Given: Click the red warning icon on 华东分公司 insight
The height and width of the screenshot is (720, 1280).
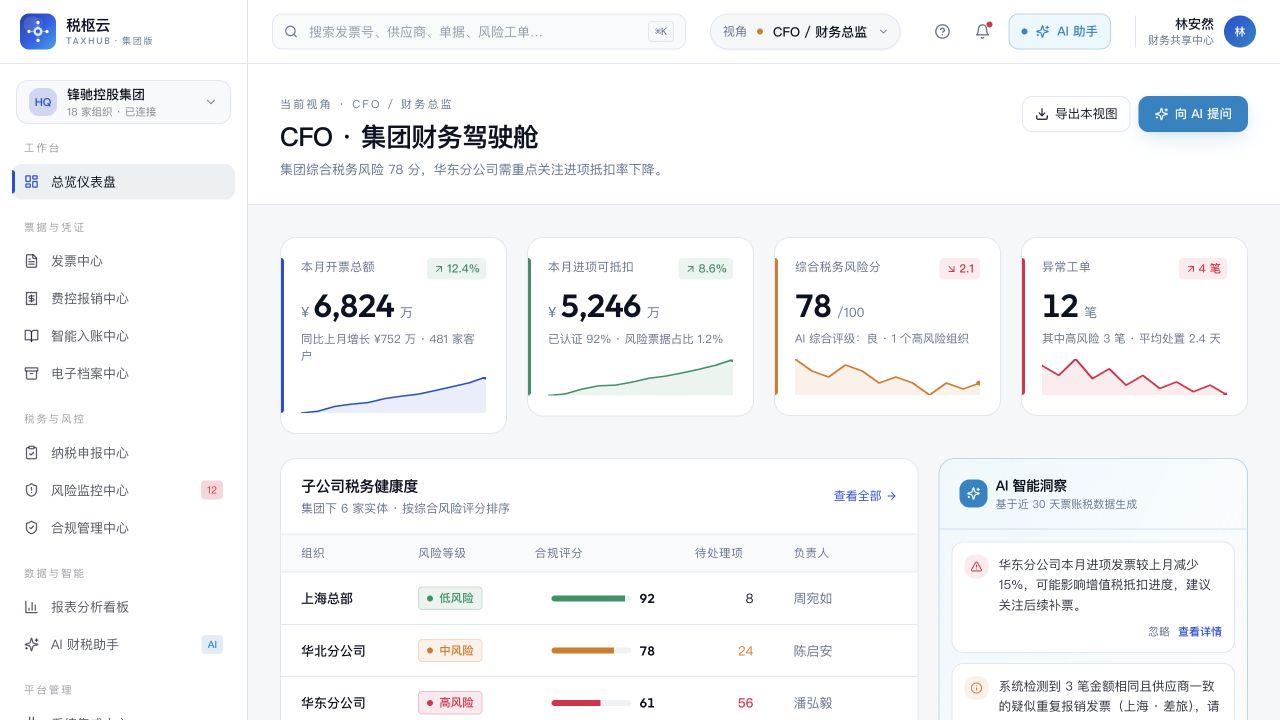Looking at the screenshot, I should (976, 566).
